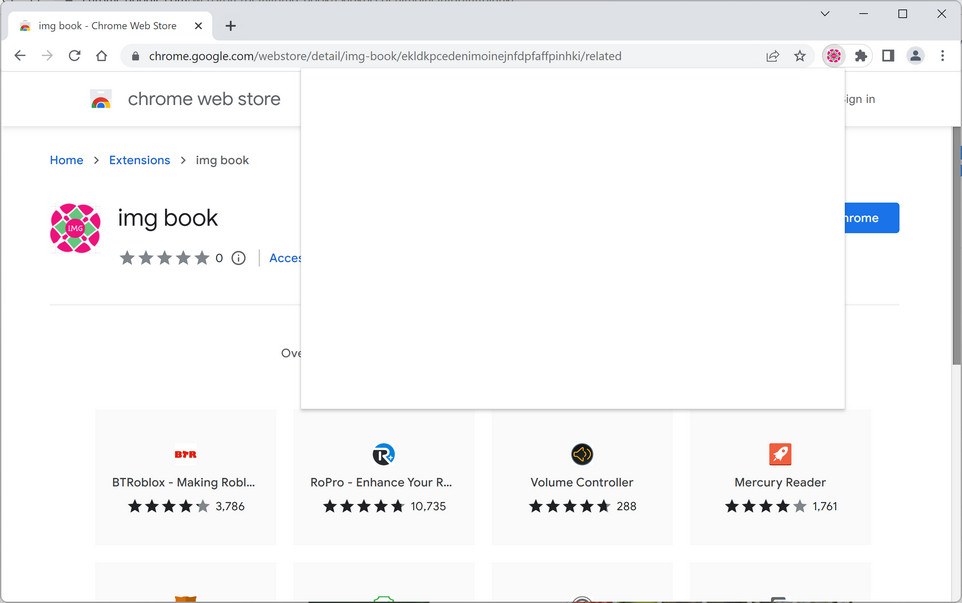
Task: Click the RoPro extension icon
Action: (x=383, y=455)
